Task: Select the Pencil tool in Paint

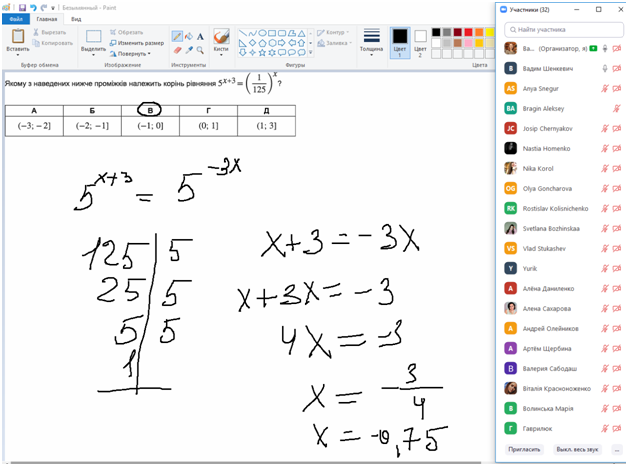Action: pos(176,34)
